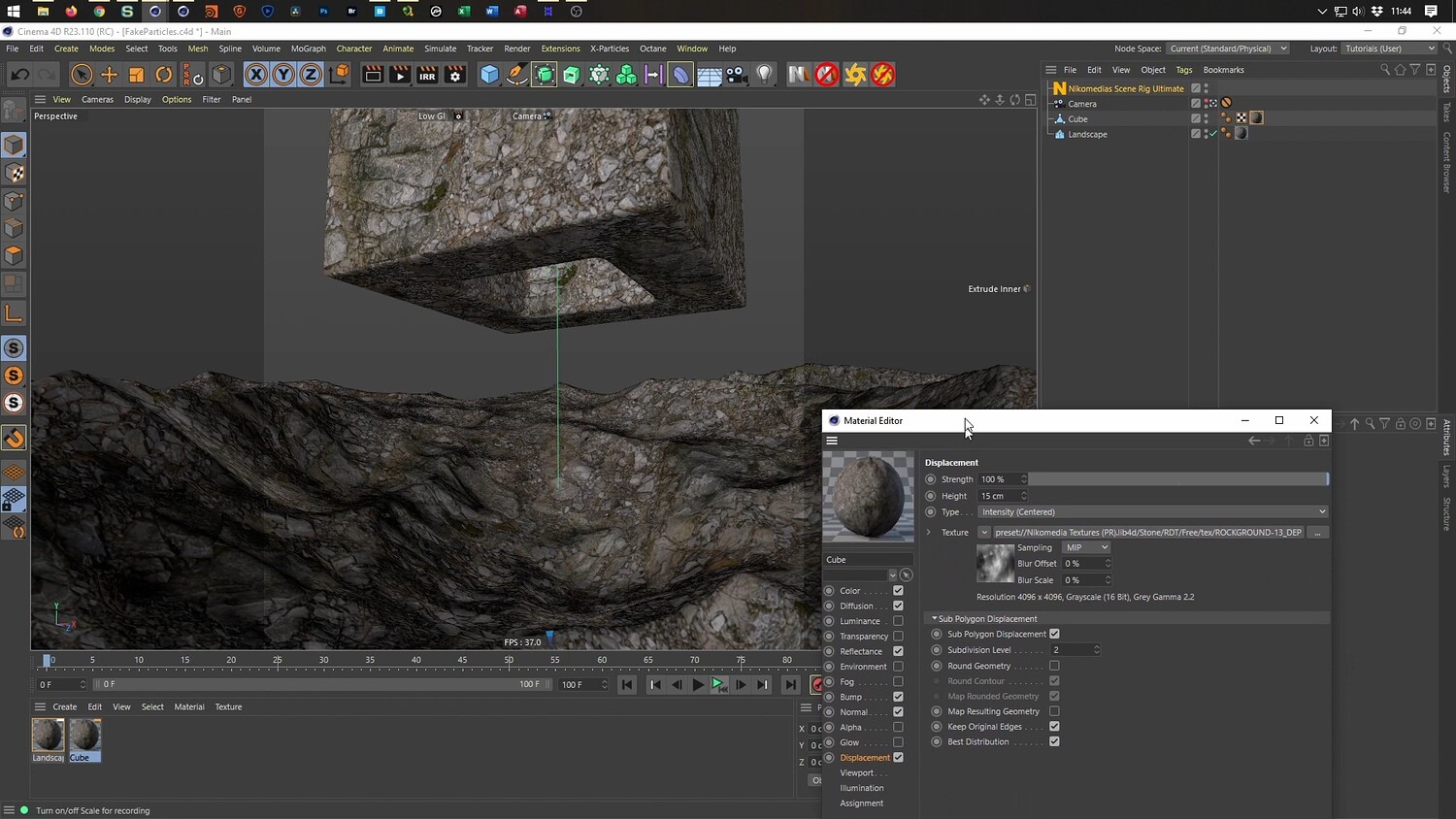Screen dimensions: 1456x819
Task: Add a Cube primitive from toolbar
Action: (x=489, y=75)
